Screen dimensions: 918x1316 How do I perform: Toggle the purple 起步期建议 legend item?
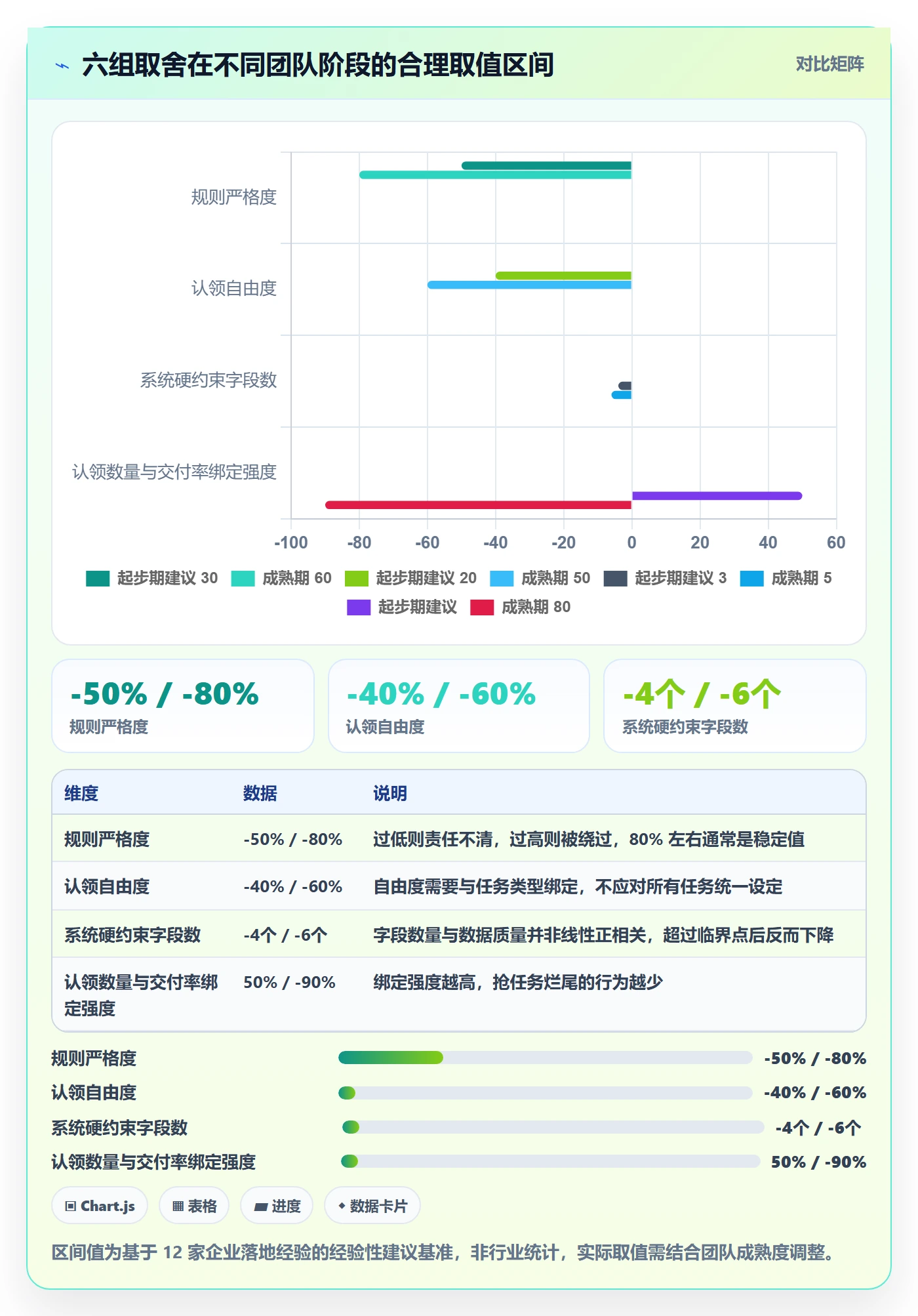(x=402, y=607)
